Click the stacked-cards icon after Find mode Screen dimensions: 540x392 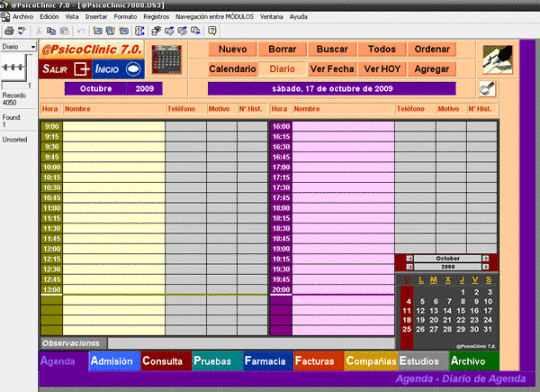[169, 31]
